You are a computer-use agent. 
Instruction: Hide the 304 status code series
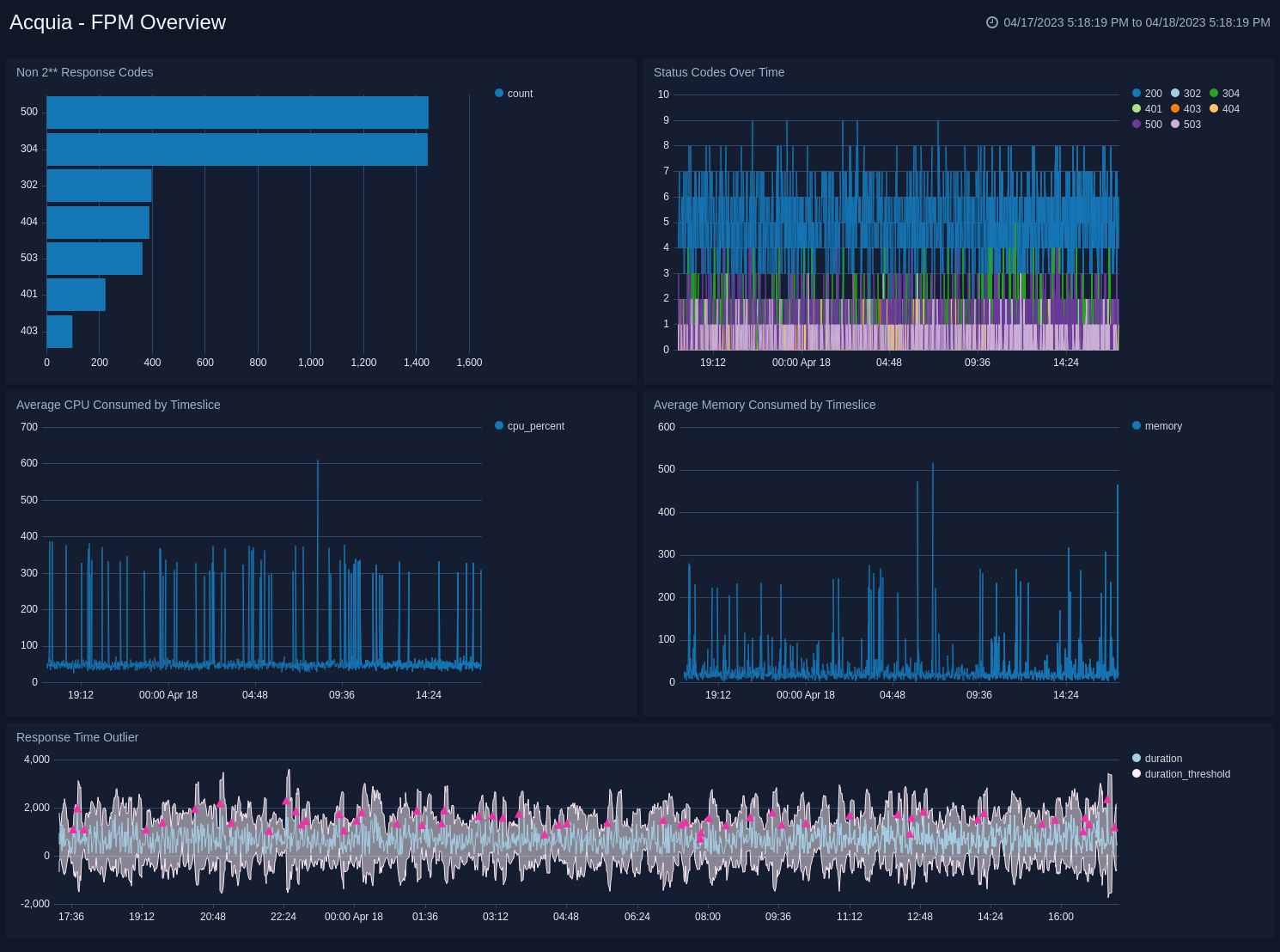pyautogui.click(x=1224, y=94)
